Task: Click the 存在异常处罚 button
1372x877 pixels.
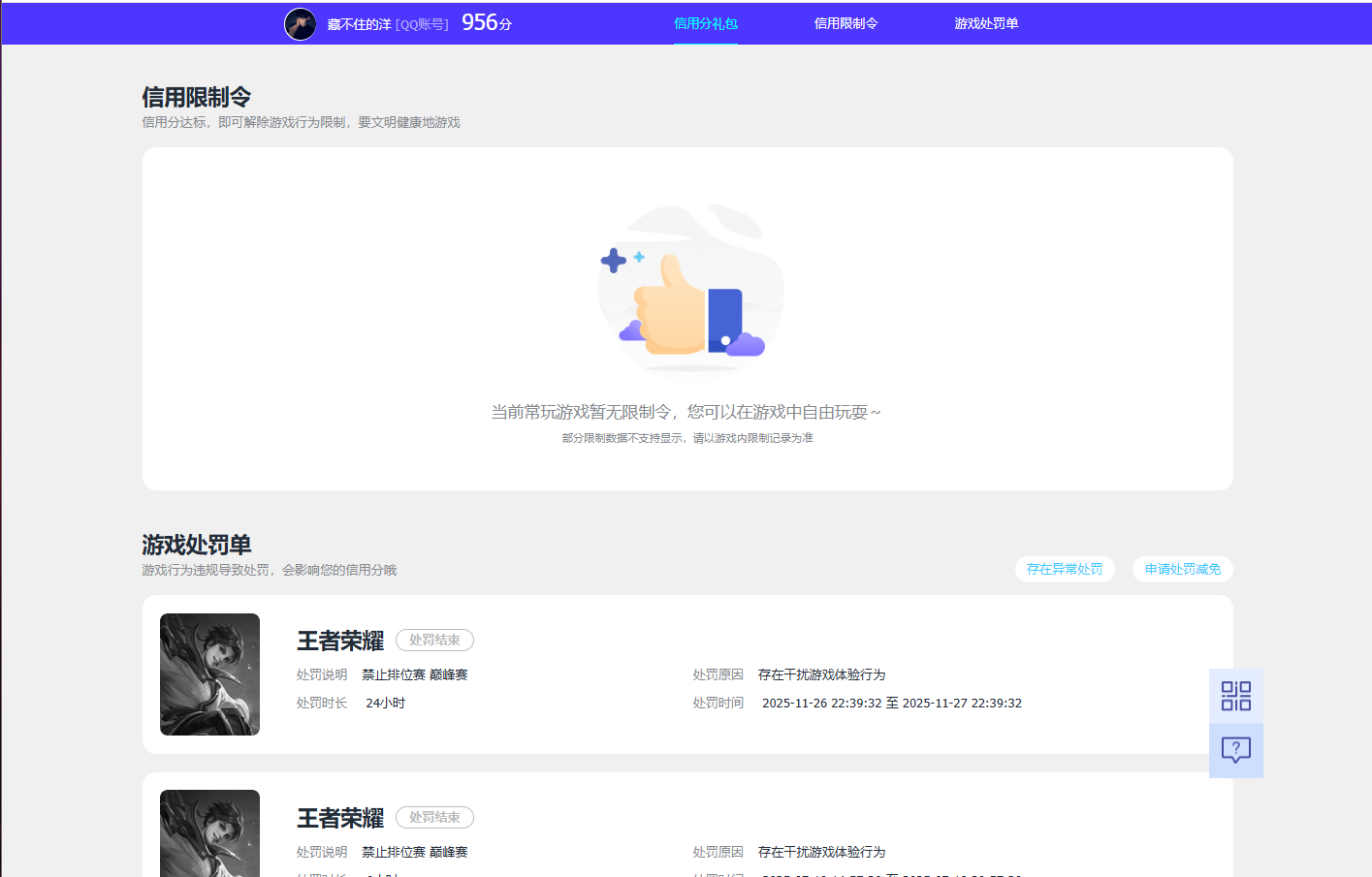Action: point(1065,569)
